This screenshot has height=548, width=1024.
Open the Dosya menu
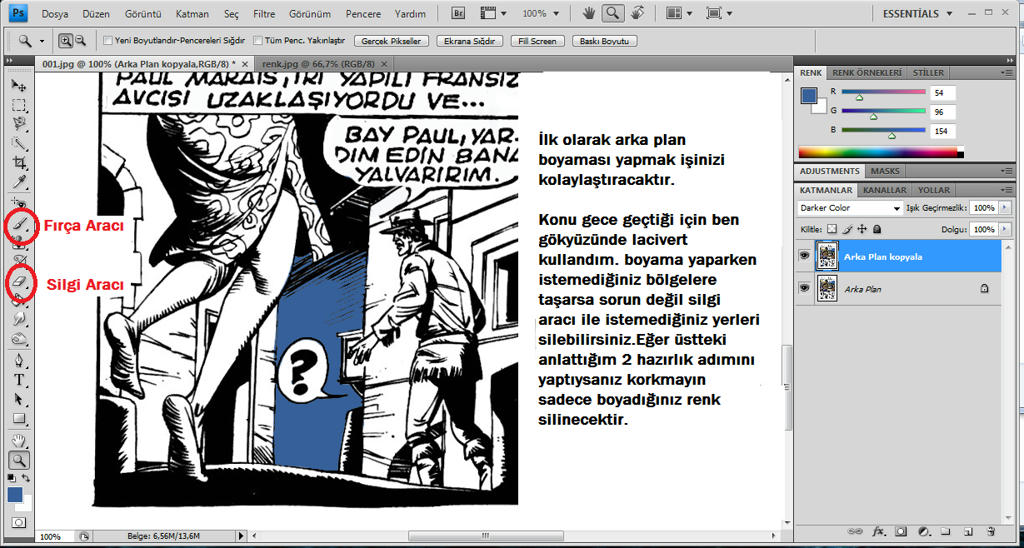[55, 13]
